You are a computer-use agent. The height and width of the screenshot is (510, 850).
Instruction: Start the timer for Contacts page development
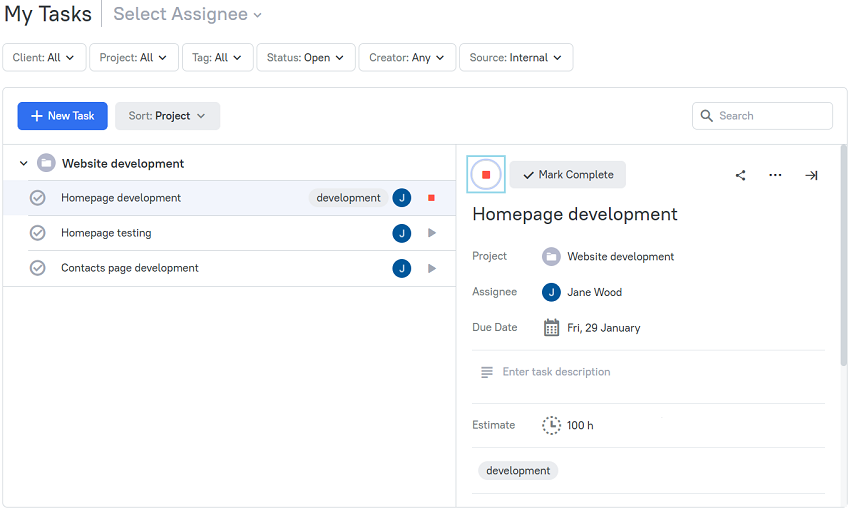pyautogui.click(x=432, y=268)
